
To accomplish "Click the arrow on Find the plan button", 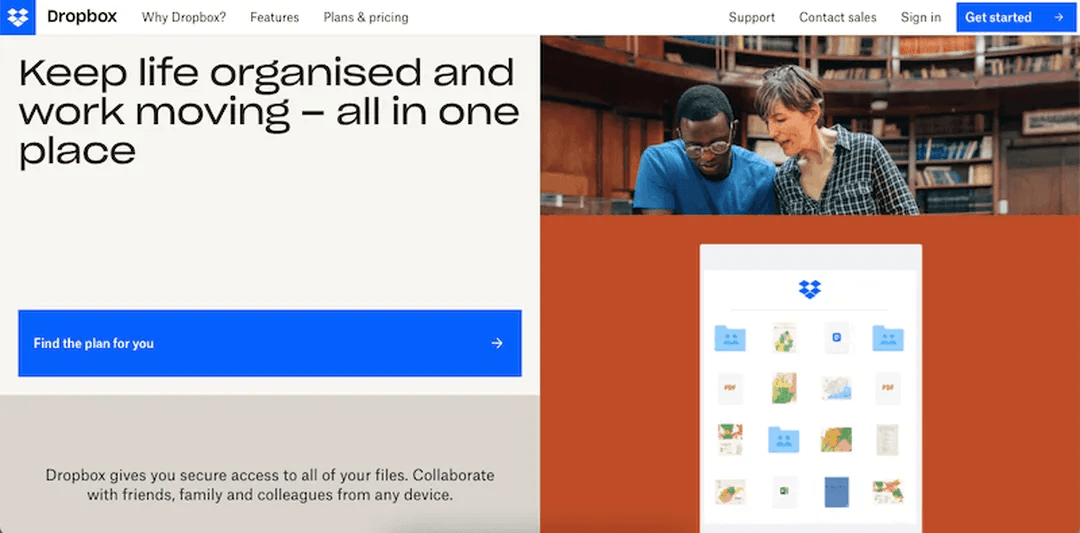I will [x=497, y=343].
